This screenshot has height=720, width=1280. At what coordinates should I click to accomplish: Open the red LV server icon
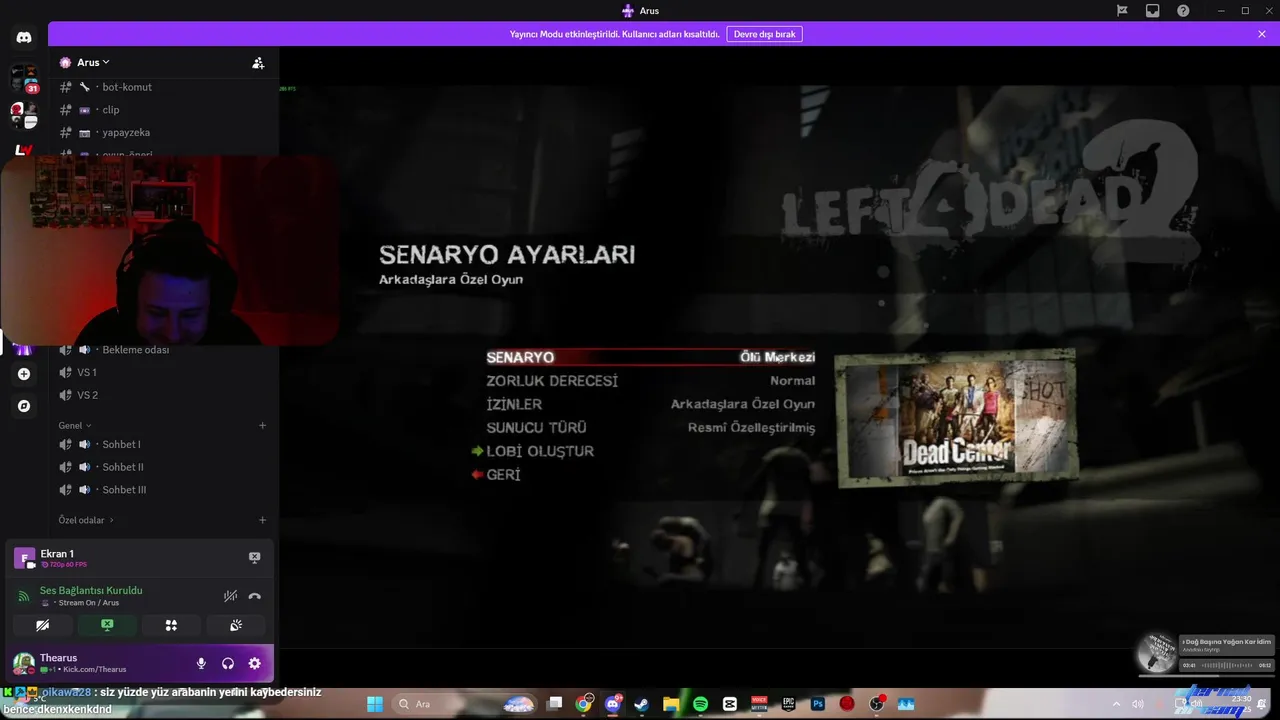(24, 150)
